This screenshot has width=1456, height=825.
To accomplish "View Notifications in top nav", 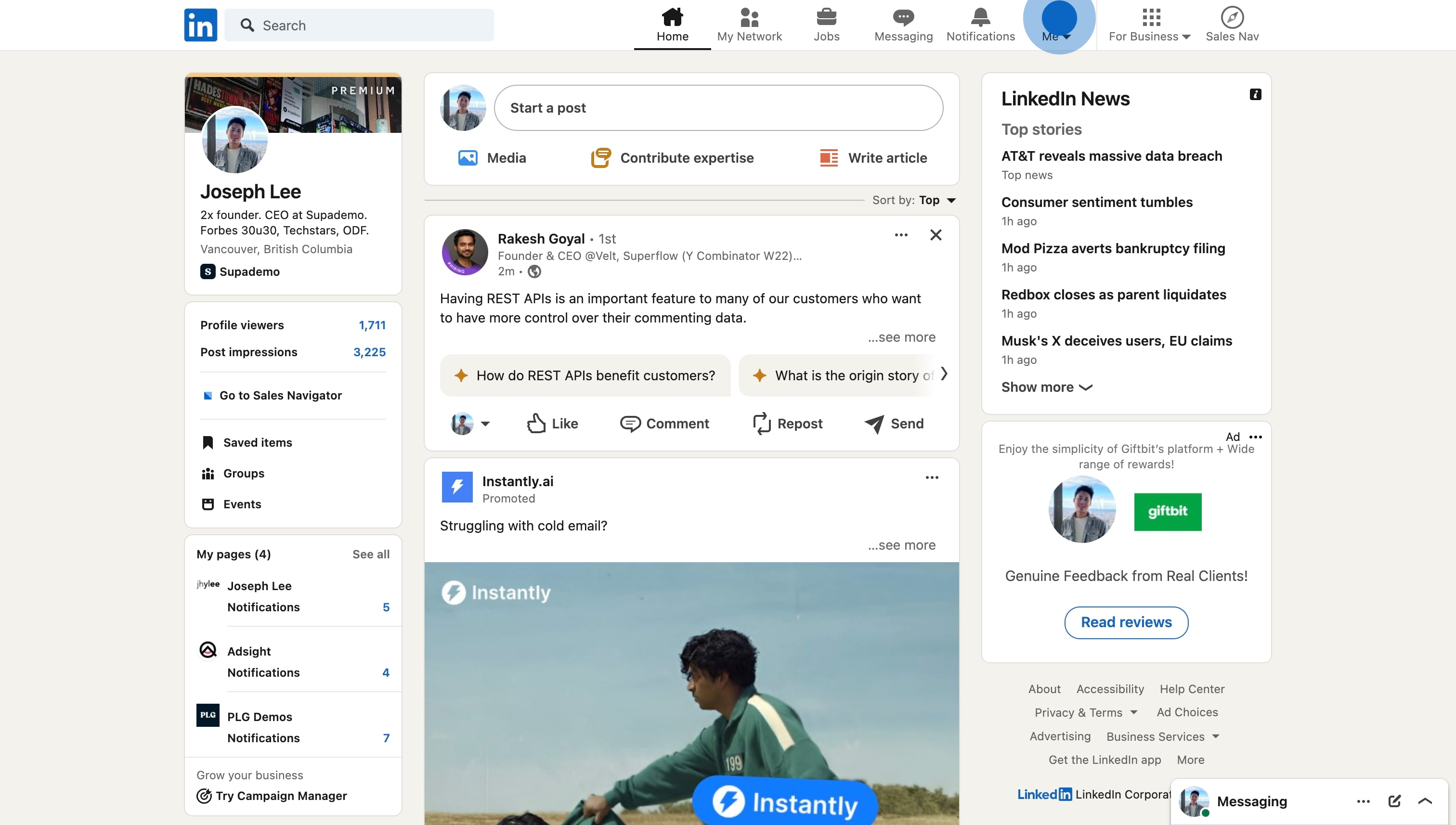I will (x=980, y=25).
